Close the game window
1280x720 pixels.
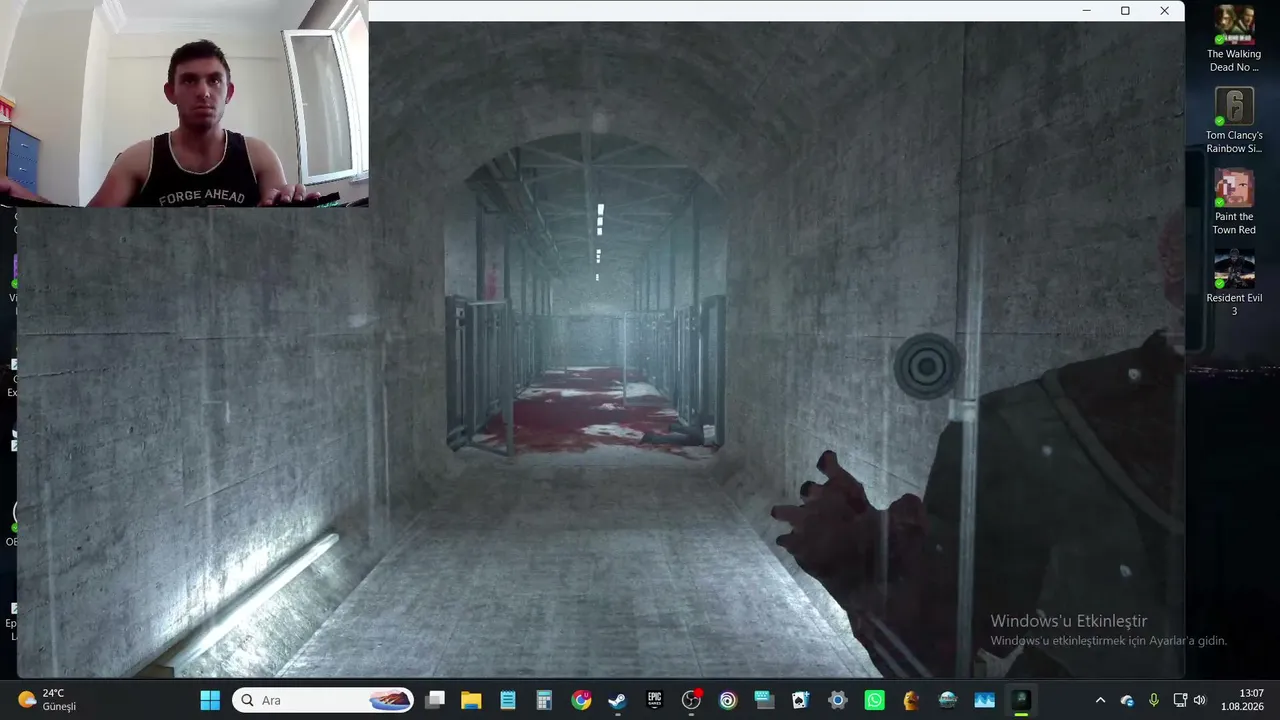pyautogui.click(x=1164, y=11)
